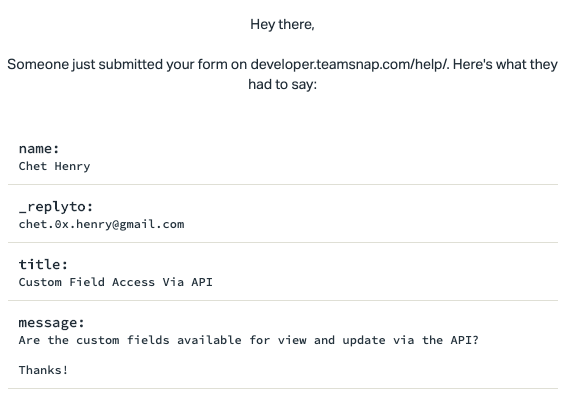
Task: Click the word 'API?' in message
Action: (x=465, y=340)
